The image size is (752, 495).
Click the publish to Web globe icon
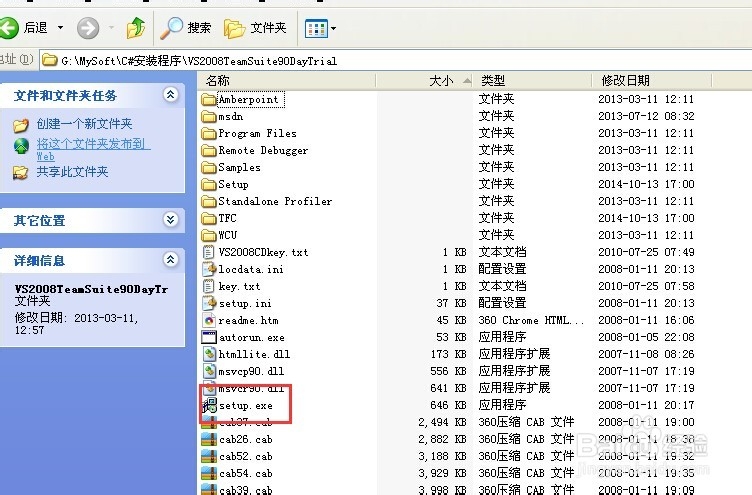[x=21, y=146]
